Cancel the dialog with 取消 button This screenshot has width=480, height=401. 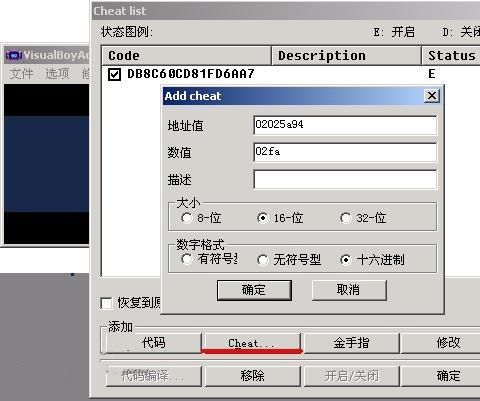tap(349, 290)
